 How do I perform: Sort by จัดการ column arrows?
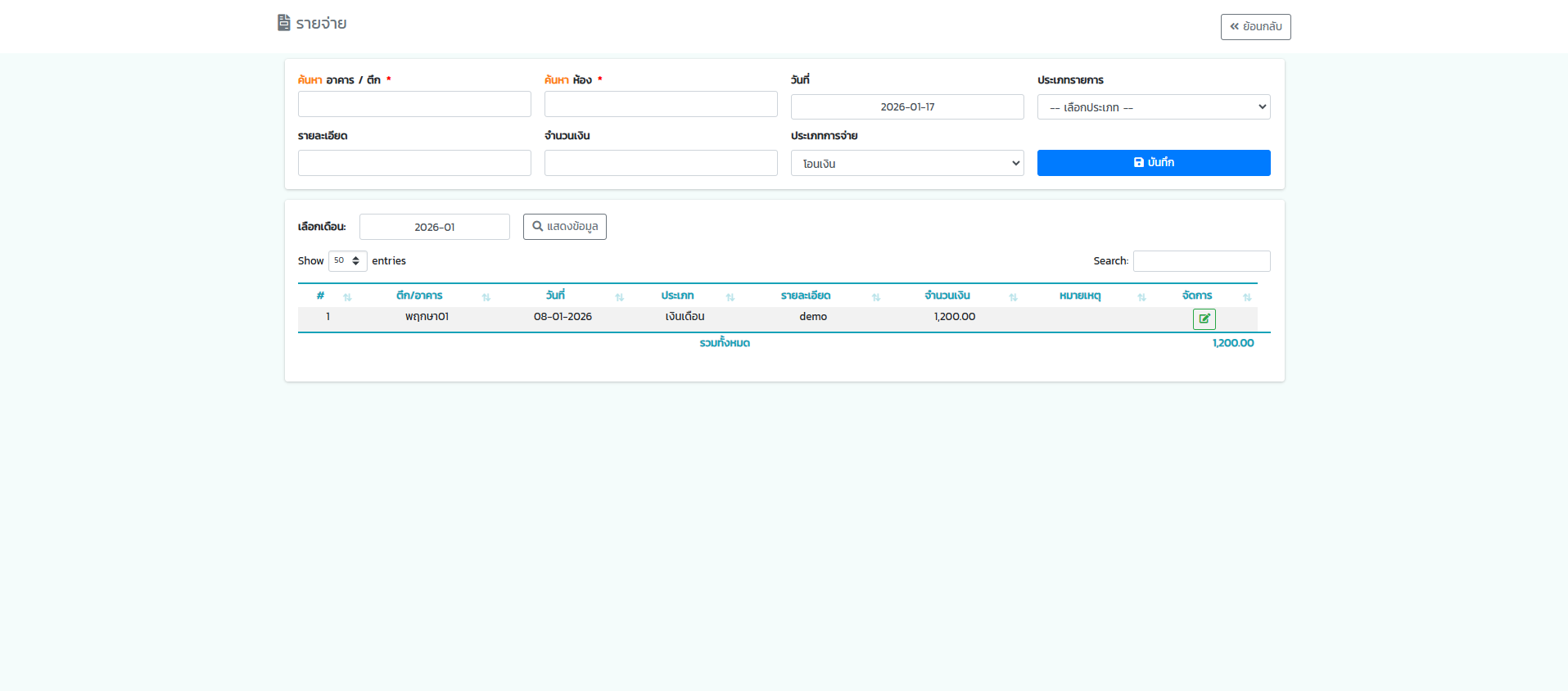(1247, 297)
